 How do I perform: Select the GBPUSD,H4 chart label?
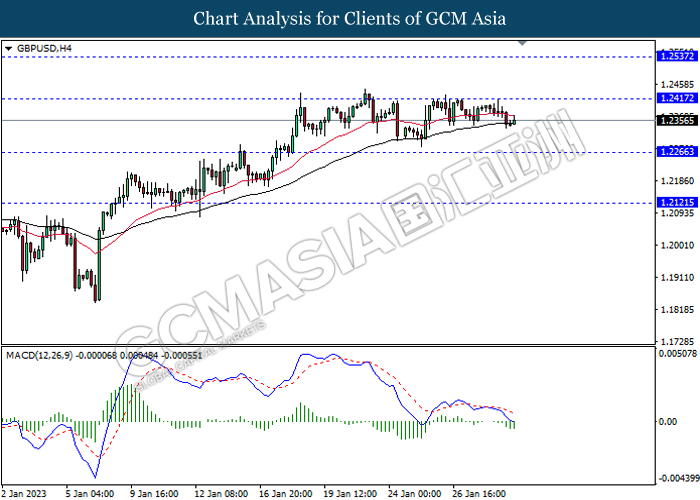coord(44,48)
